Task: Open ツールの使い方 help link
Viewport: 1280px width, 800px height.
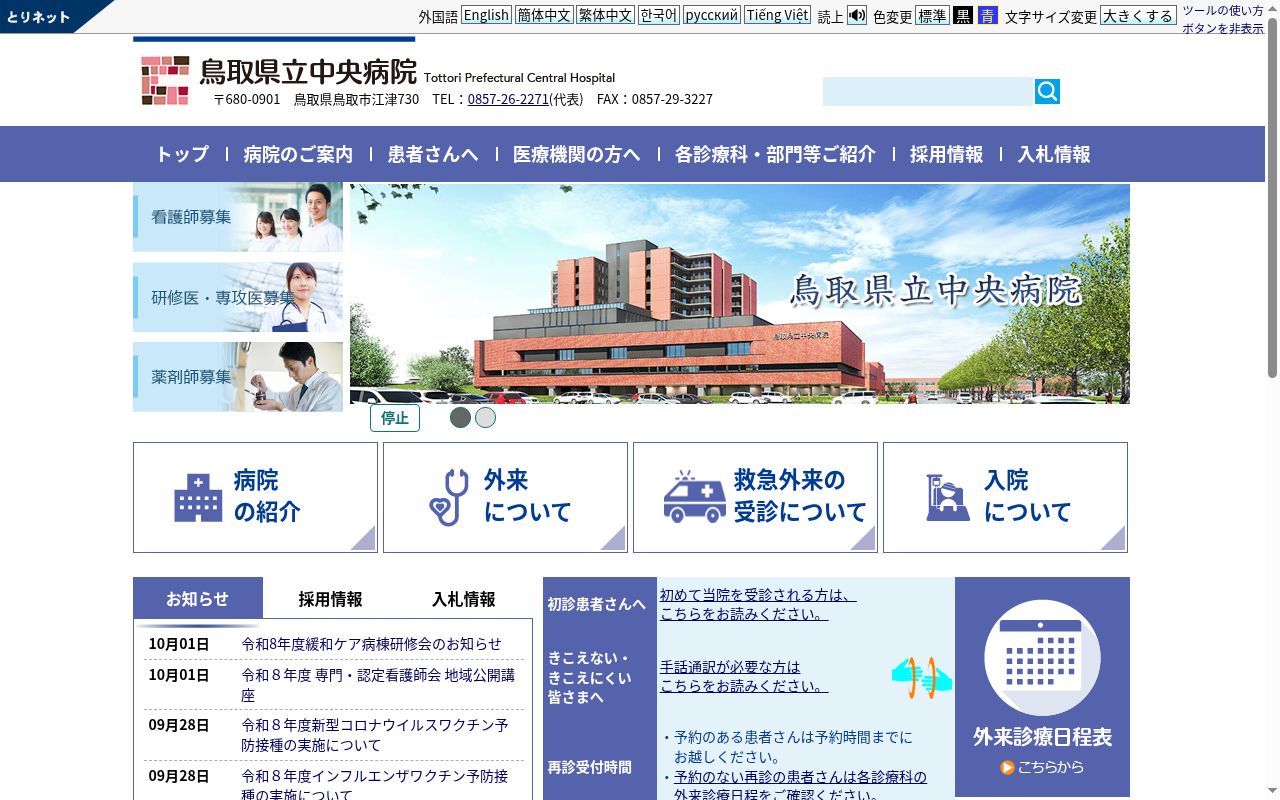Action: coord(1223,10)
